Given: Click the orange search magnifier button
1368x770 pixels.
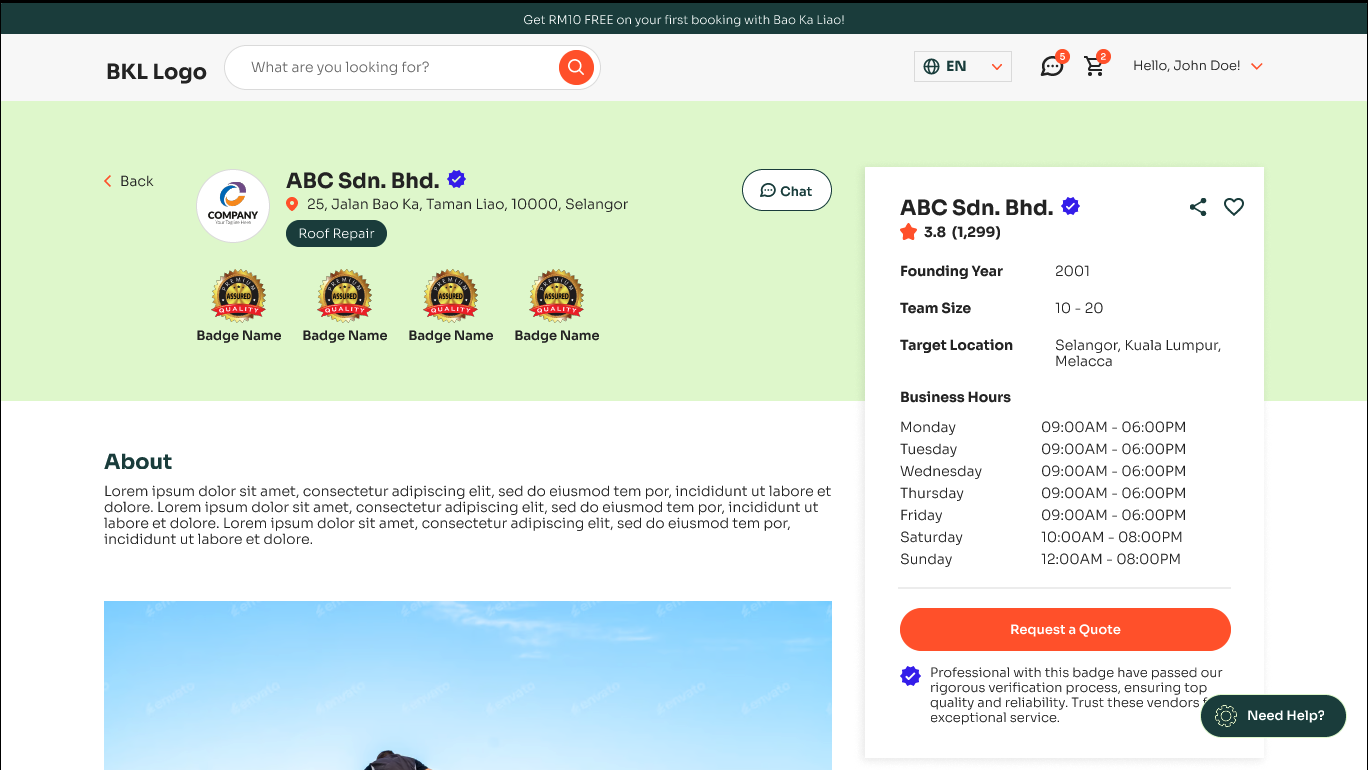Looking at the screenshot, I should coord(576,67).
